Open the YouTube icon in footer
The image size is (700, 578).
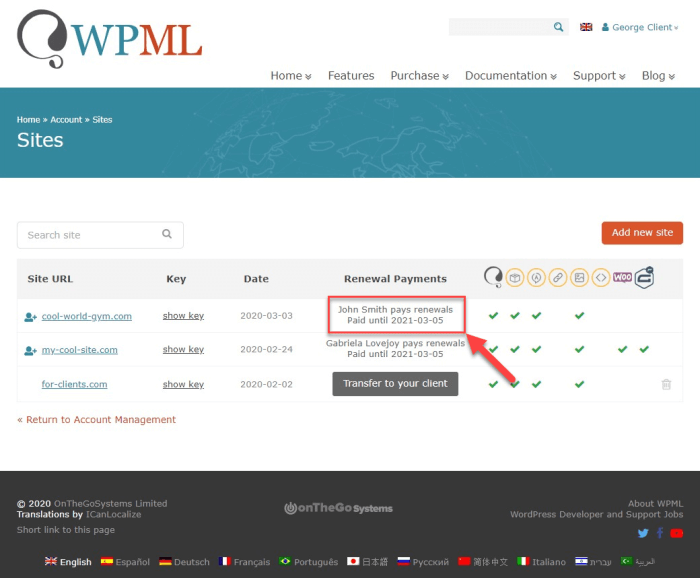click(676, 533)
